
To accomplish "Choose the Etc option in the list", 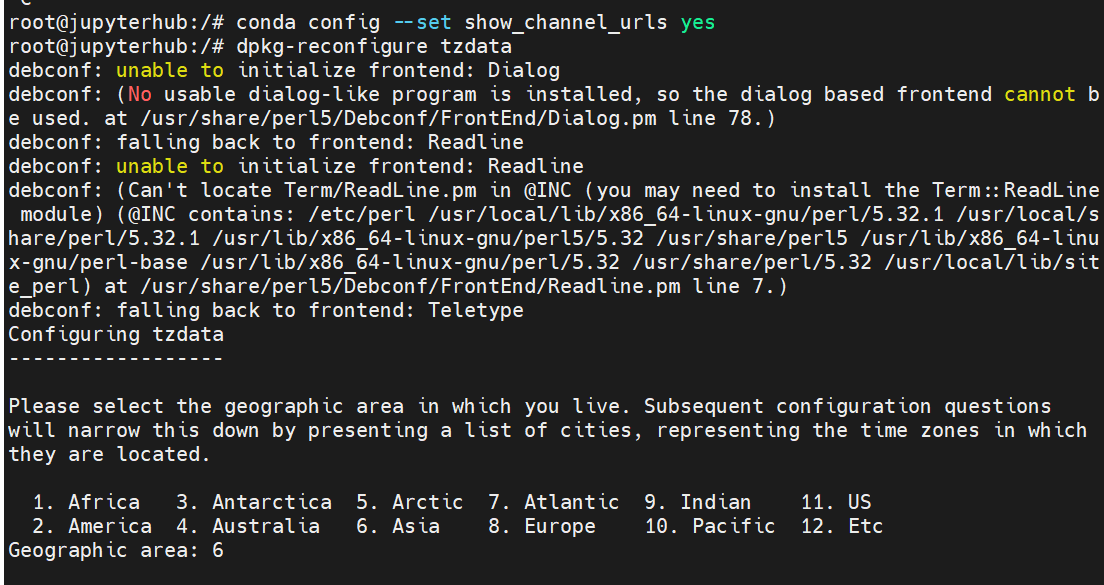I will [x=865, y=526].
